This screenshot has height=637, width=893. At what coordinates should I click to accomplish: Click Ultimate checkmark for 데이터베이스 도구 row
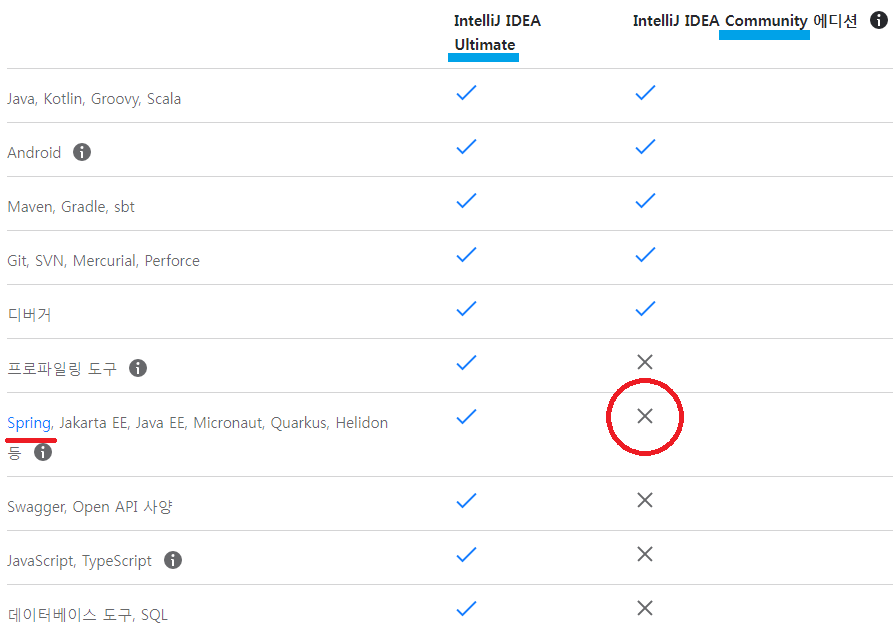[466, 609]
